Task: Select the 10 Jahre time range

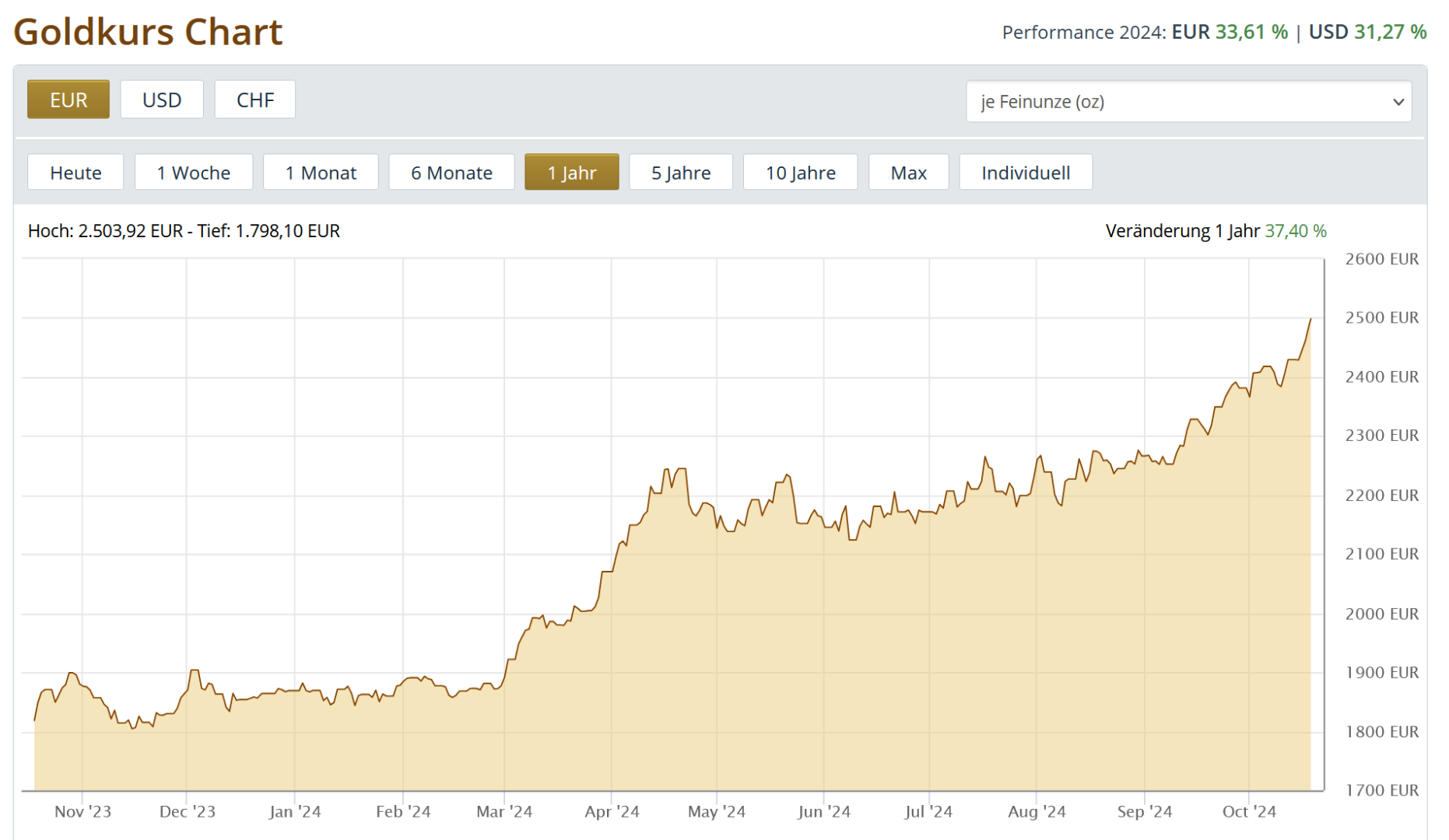Action: 801,173
